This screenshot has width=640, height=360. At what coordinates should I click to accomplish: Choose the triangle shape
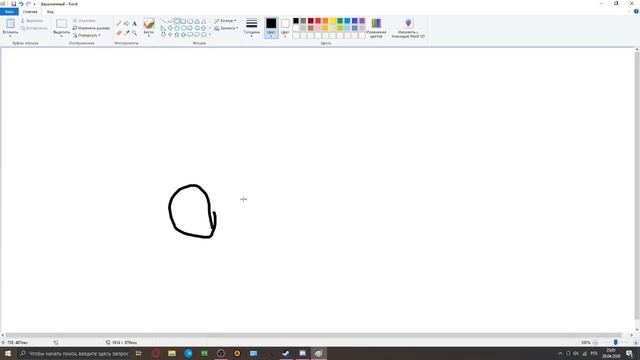pos(204,21)
